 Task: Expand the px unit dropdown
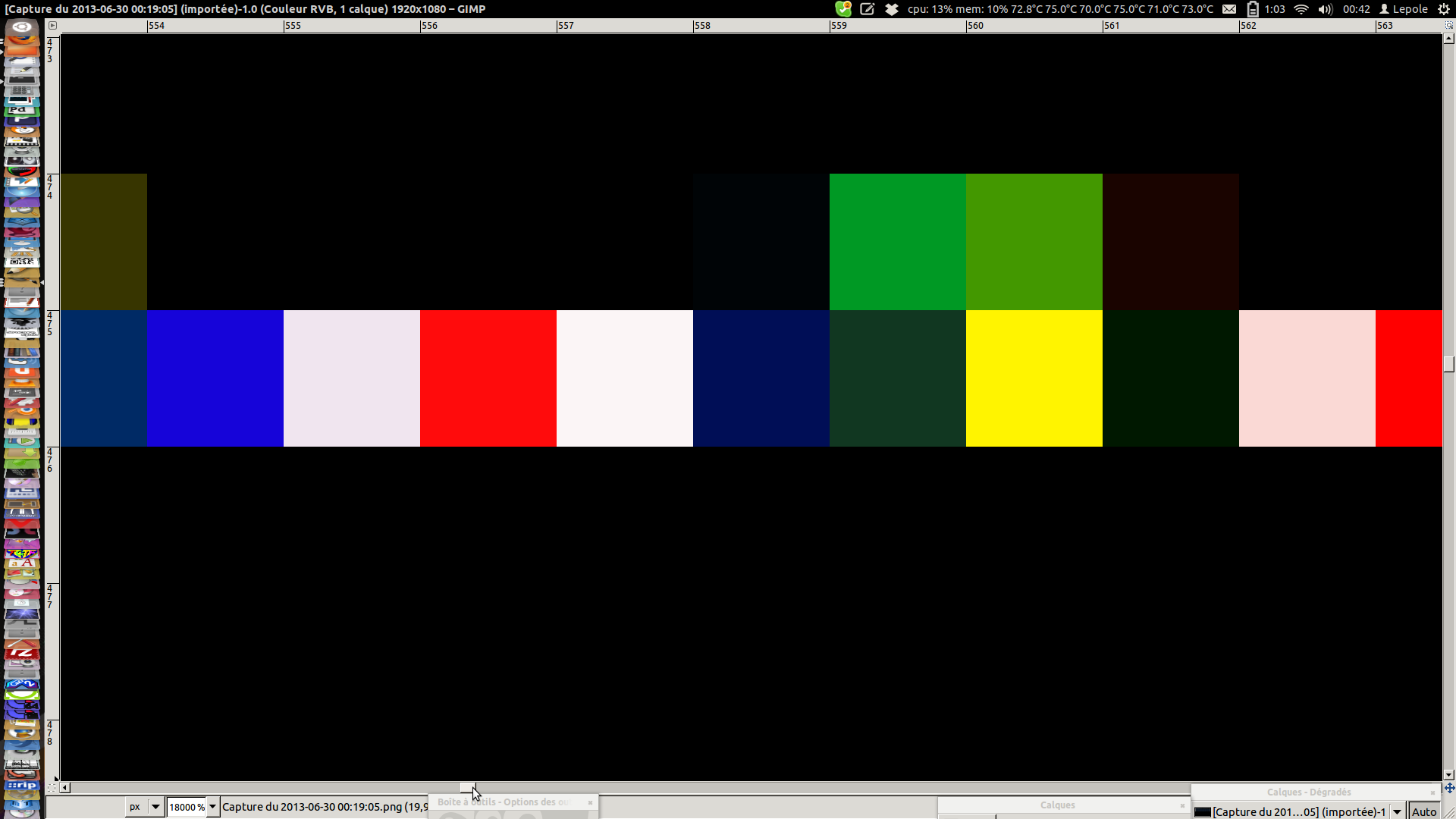click(x=155, y=807)
